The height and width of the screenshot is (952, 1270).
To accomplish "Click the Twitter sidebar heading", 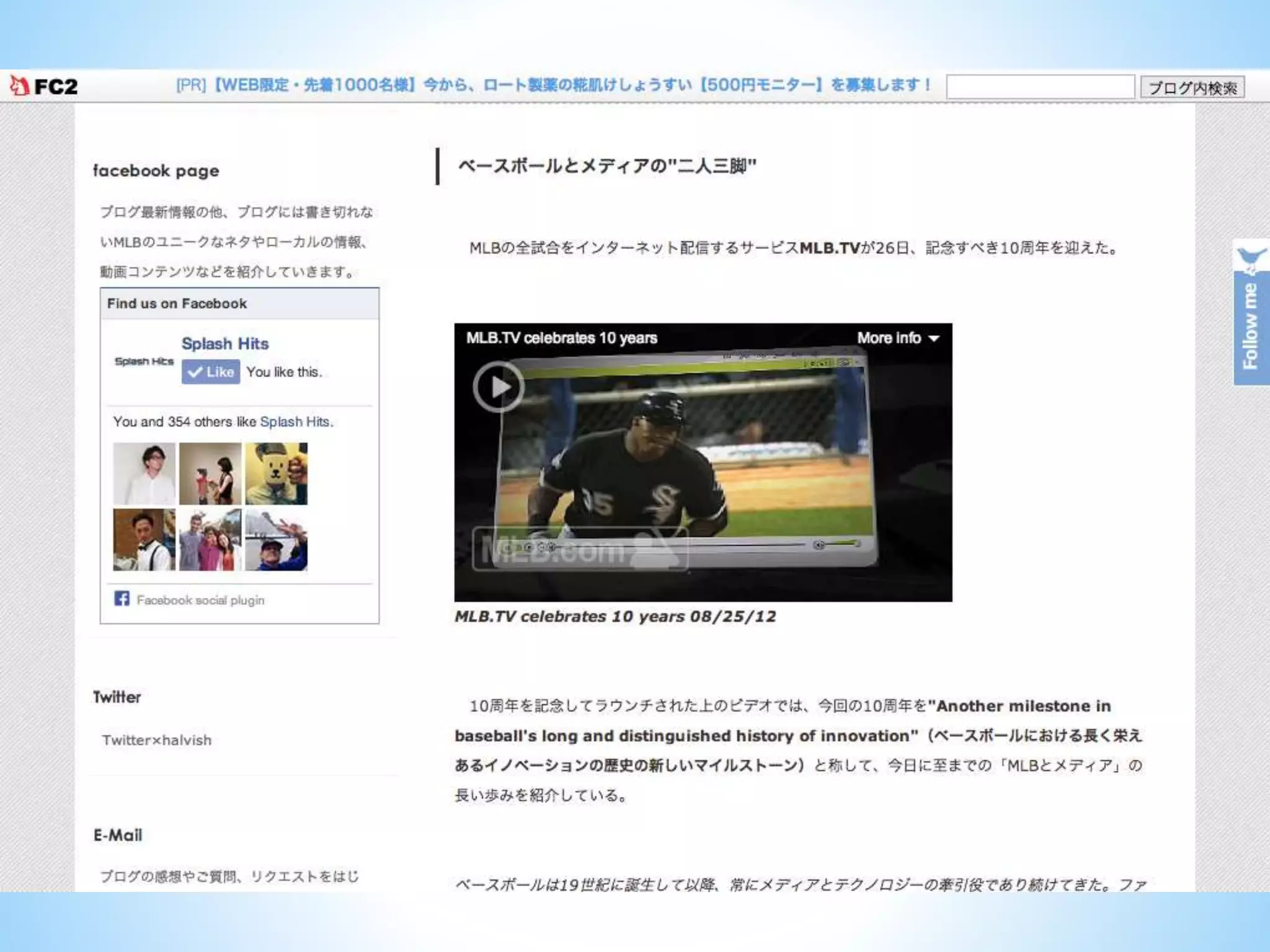I will point(117,697).
